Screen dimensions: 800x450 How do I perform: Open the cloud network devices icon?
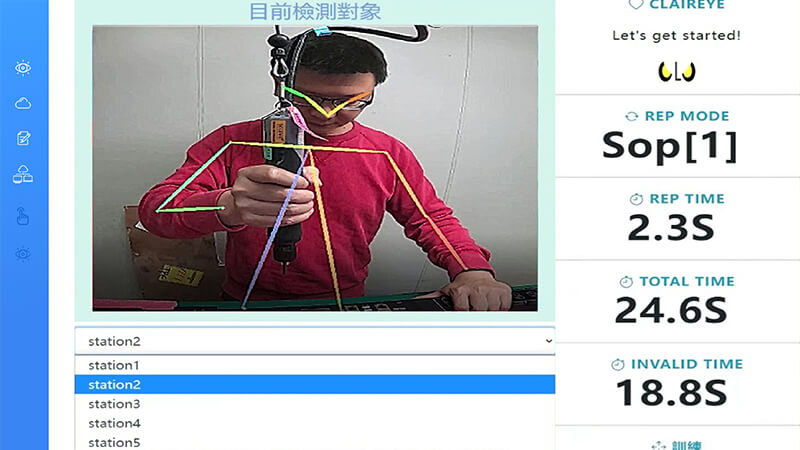(23, 174)
